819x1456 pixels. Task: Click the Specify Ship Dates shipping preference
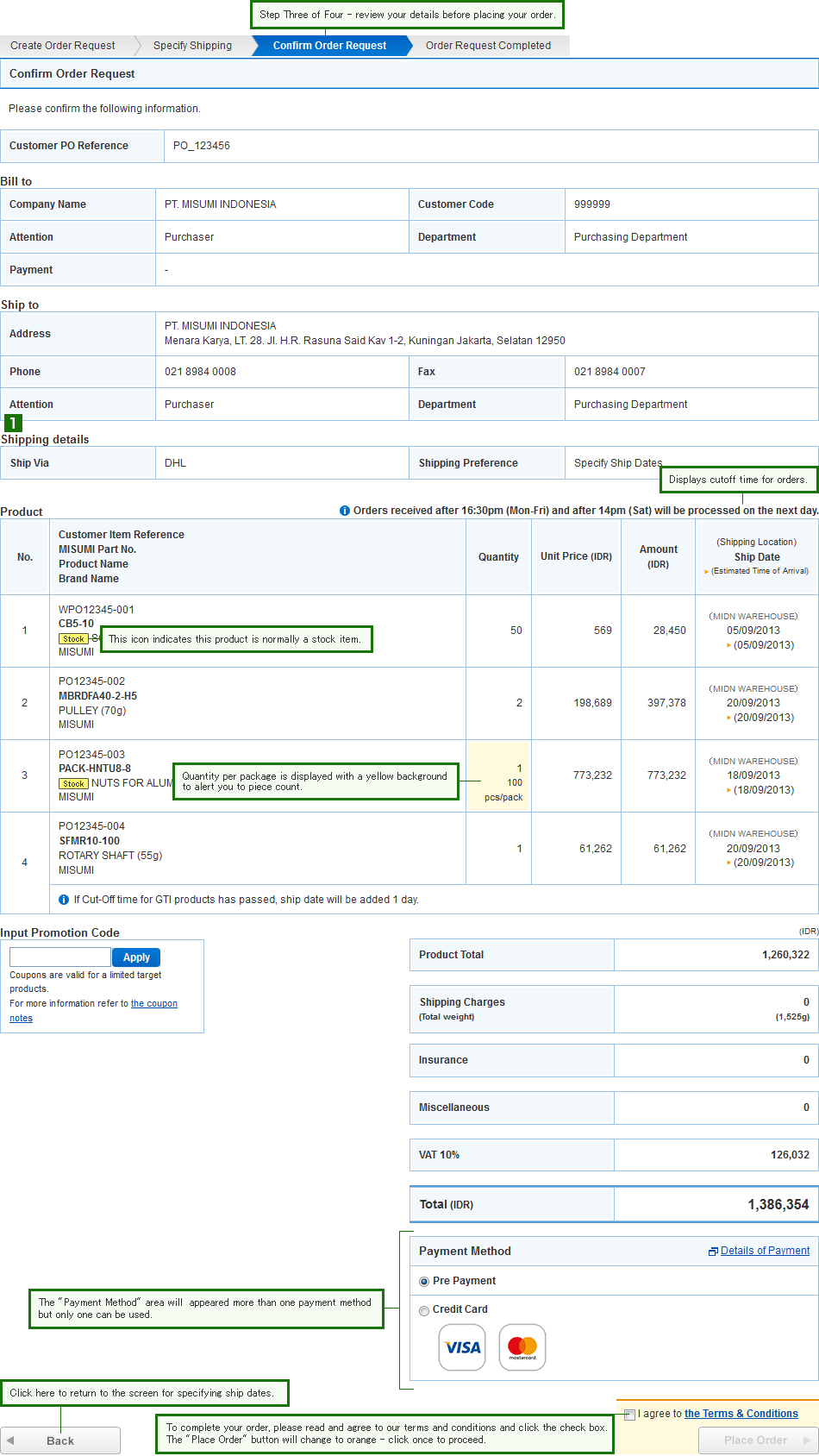pyautogui.click(x=618, y=463)
